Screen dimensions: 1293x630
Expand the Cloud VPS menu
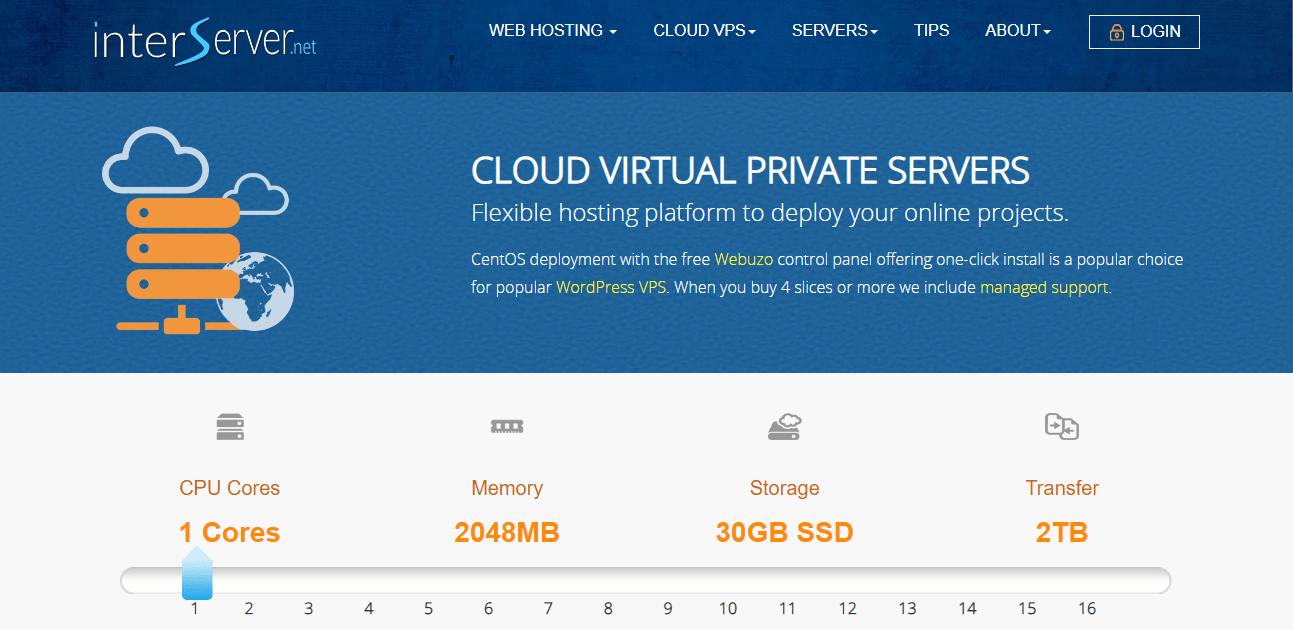click(704, 31)
